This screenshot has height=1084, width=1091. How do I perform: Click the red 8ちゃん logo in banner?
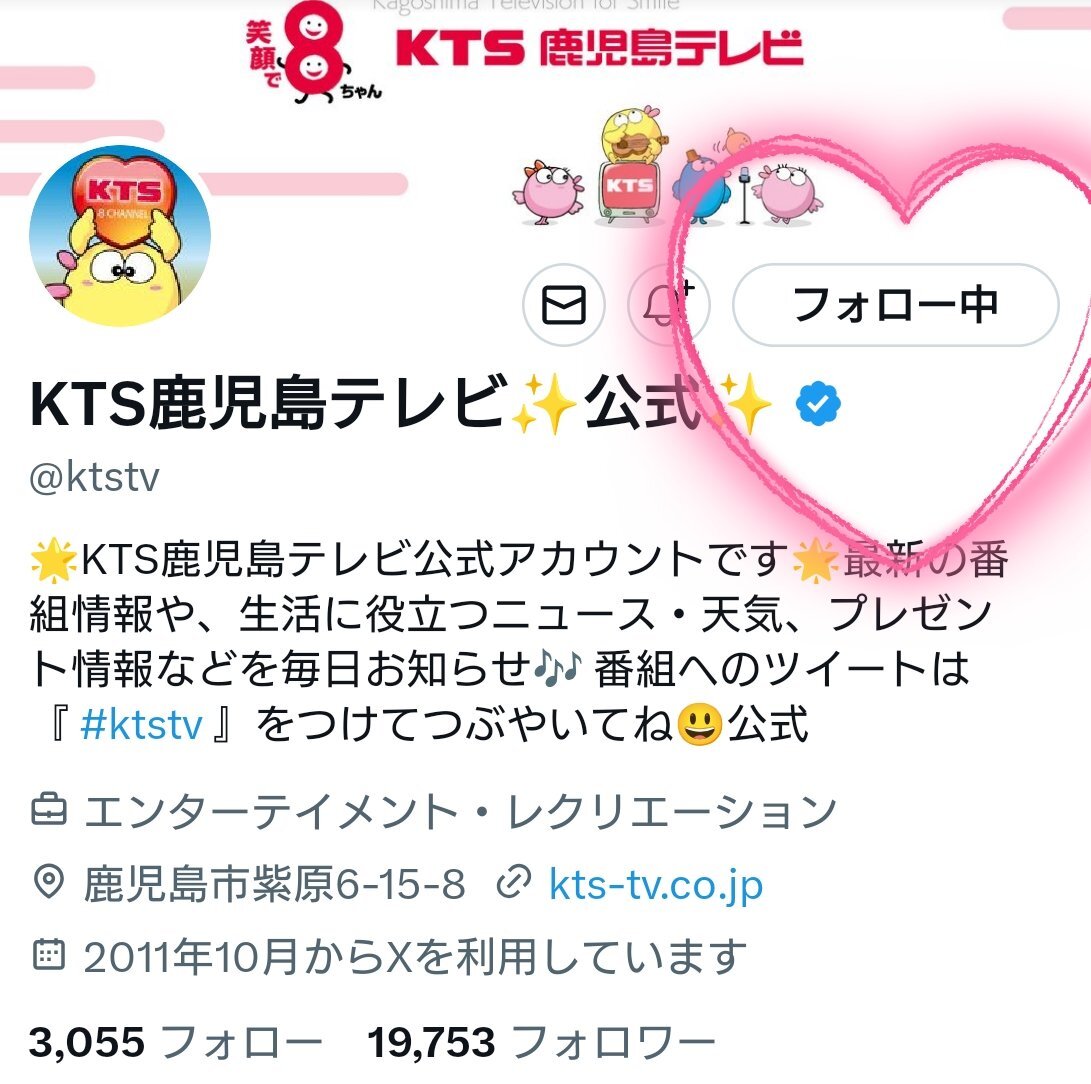pyautogui.click(x=313, y=52)
